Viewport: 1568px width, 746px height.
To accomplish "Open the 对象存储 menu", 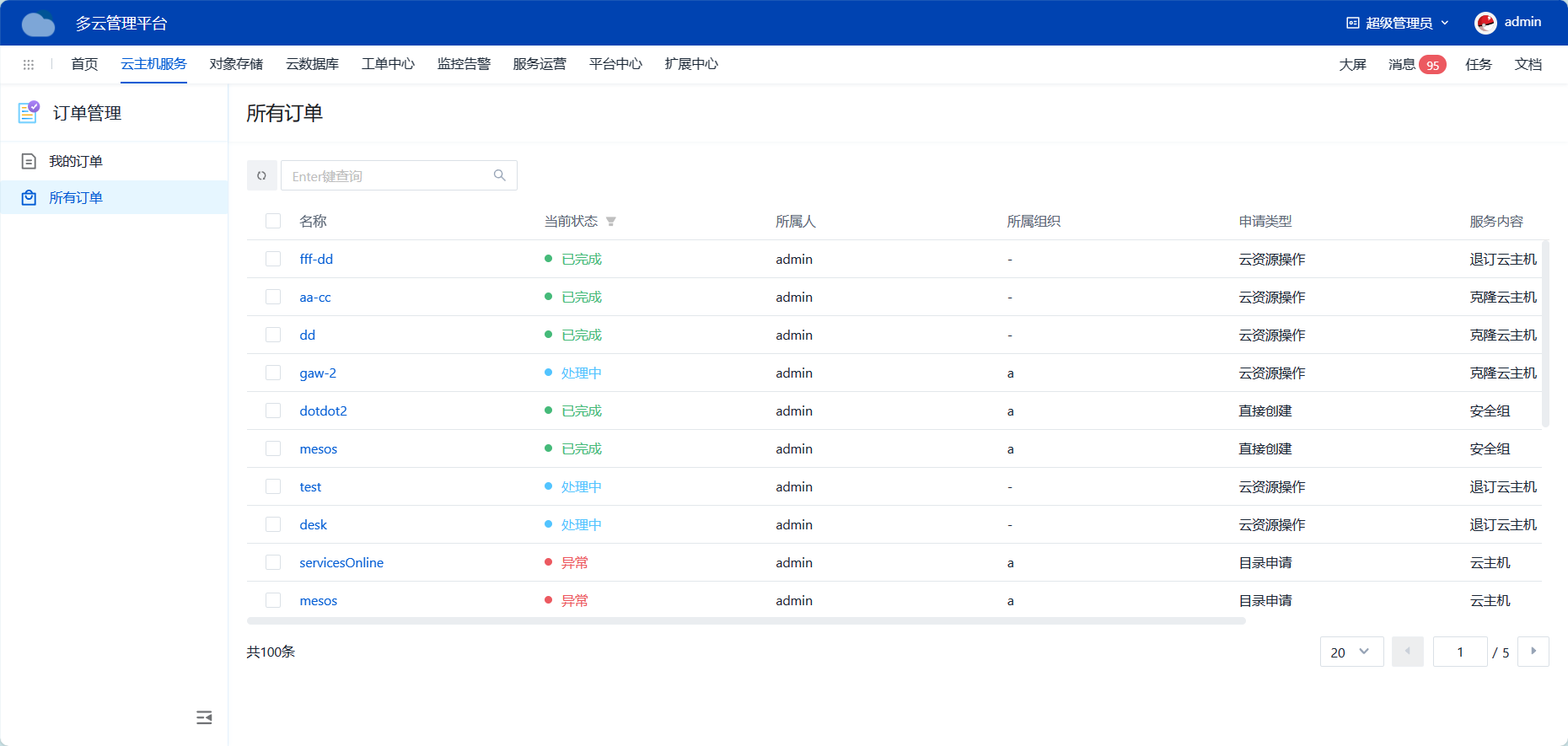I will [236, 64].
